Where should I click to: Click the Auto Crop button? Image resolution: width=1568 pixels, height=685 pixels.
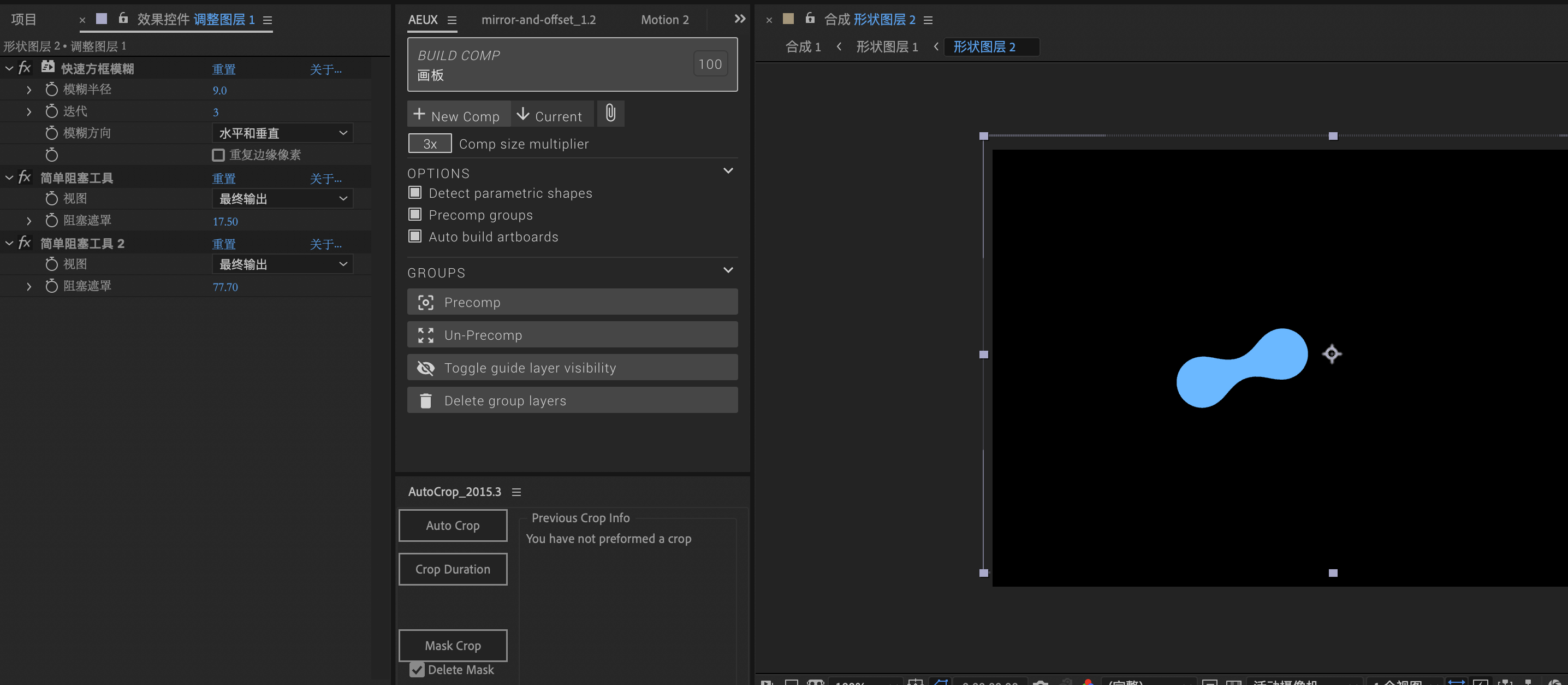tap(453, 525)
